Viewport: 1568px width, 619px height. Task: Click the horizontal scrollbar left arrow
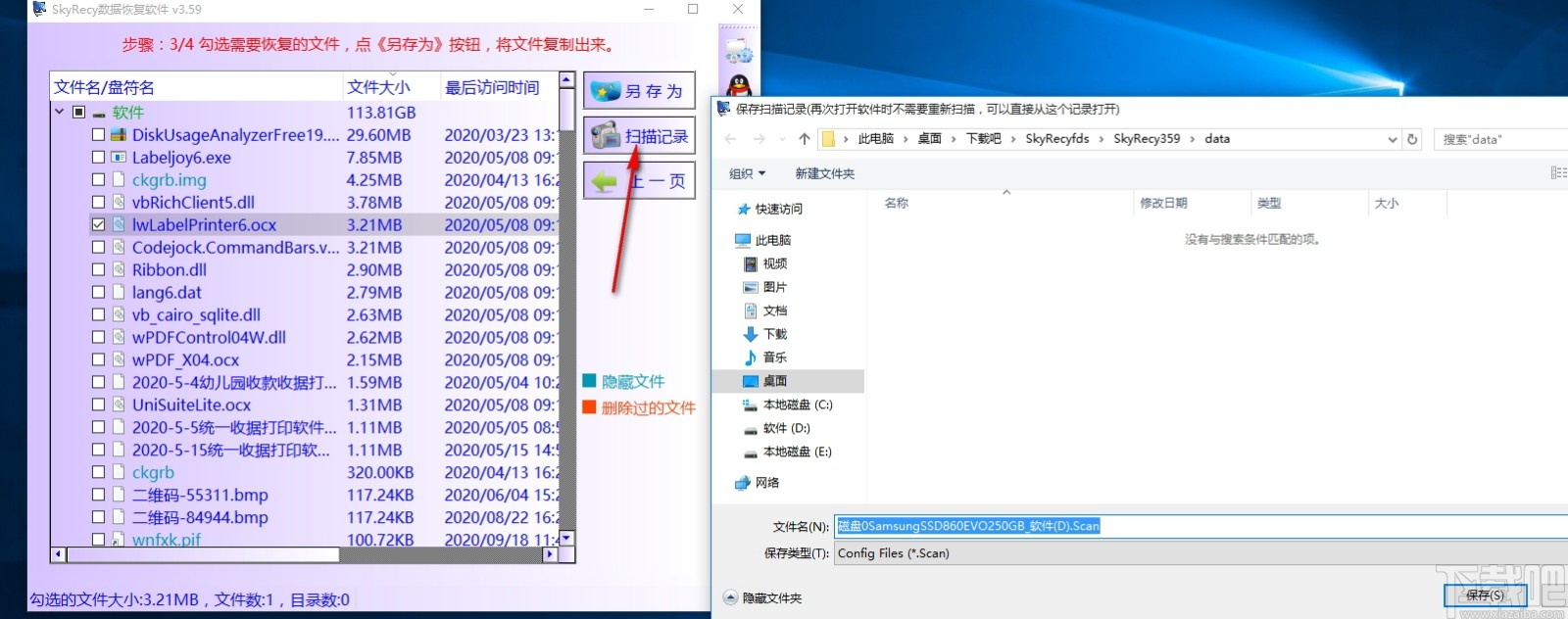[58, 554]
